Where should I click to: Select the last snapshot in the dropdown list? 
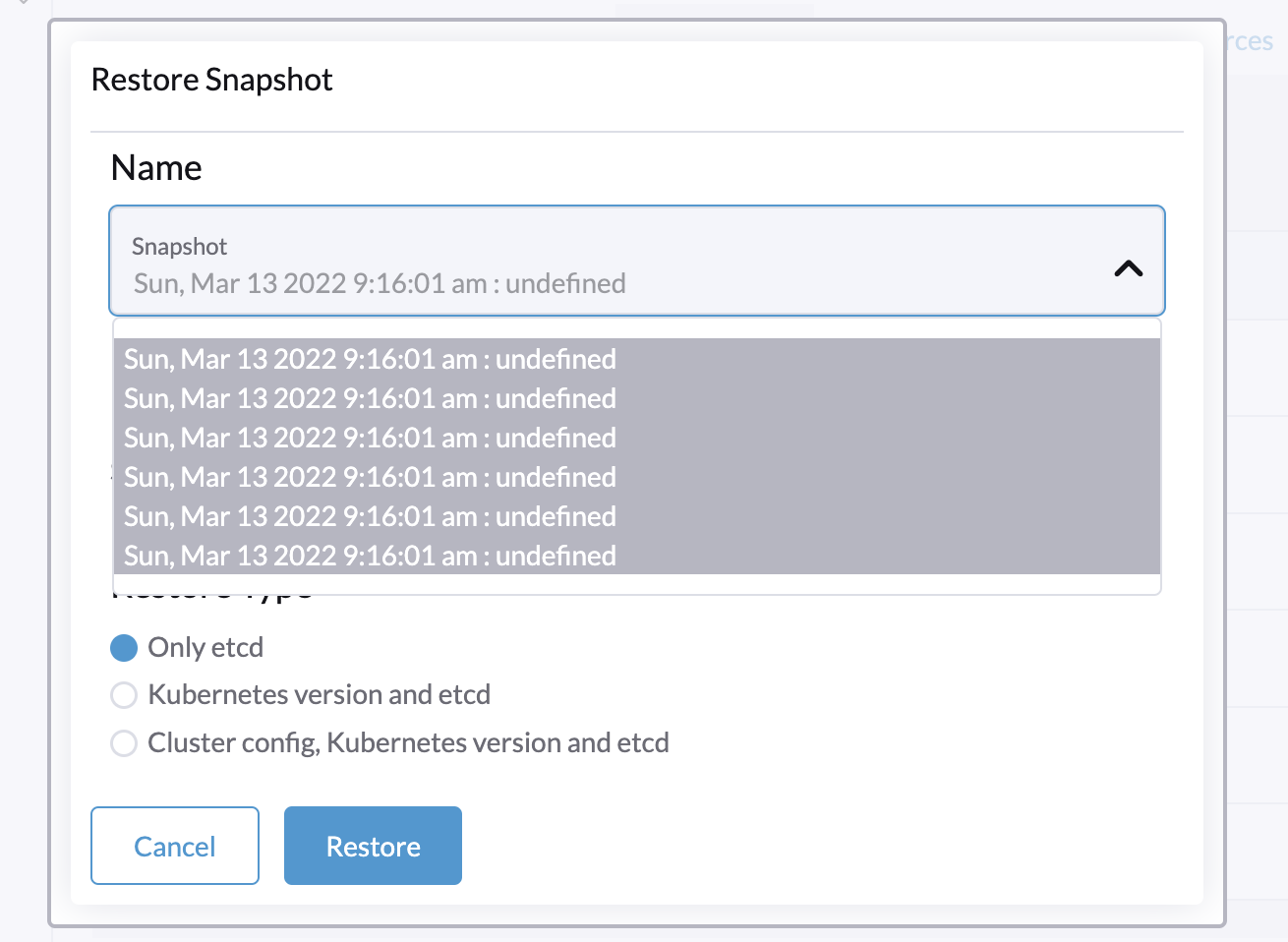369,556
